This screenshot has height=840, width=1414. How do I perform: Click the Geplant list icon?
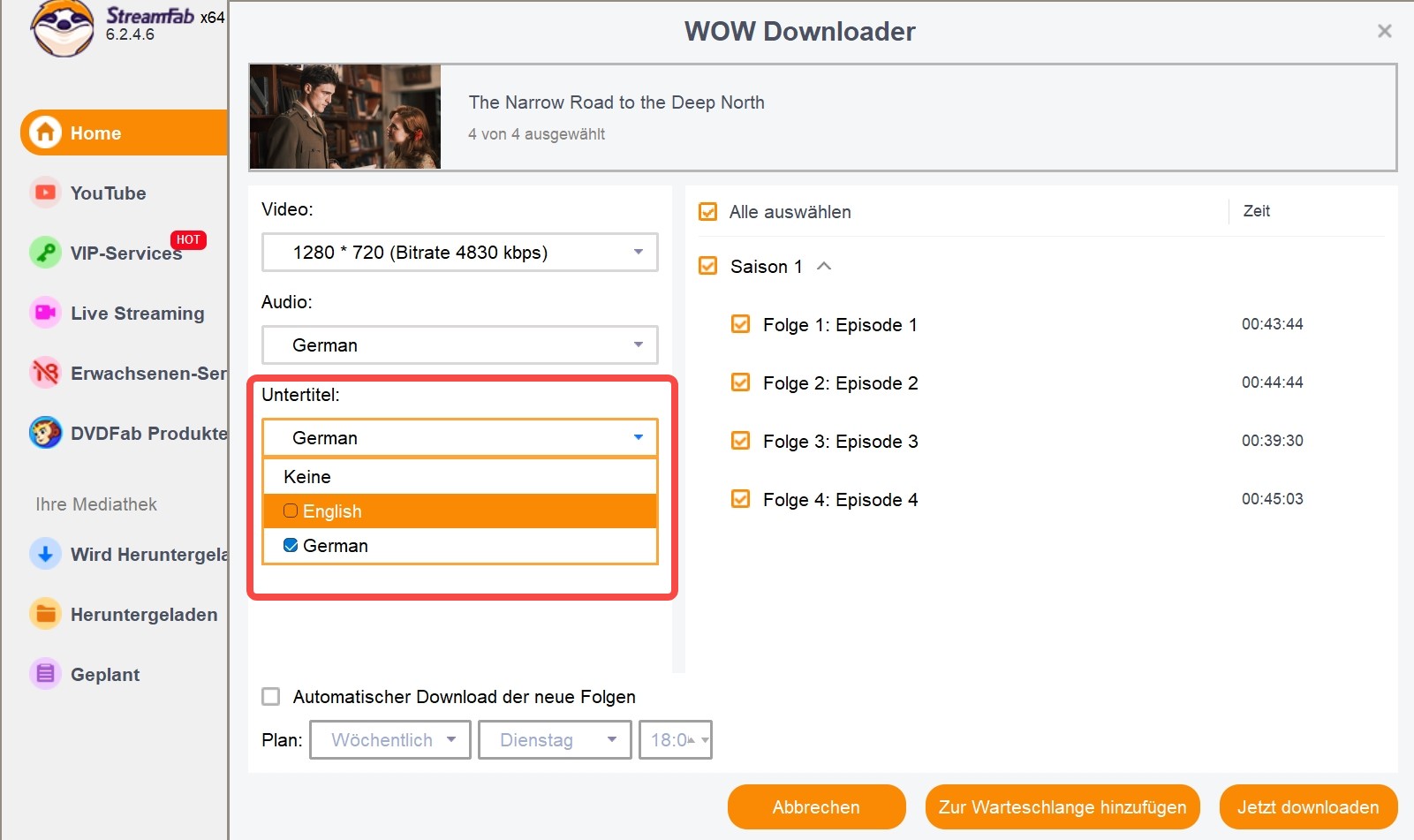(x=45, y=674)
